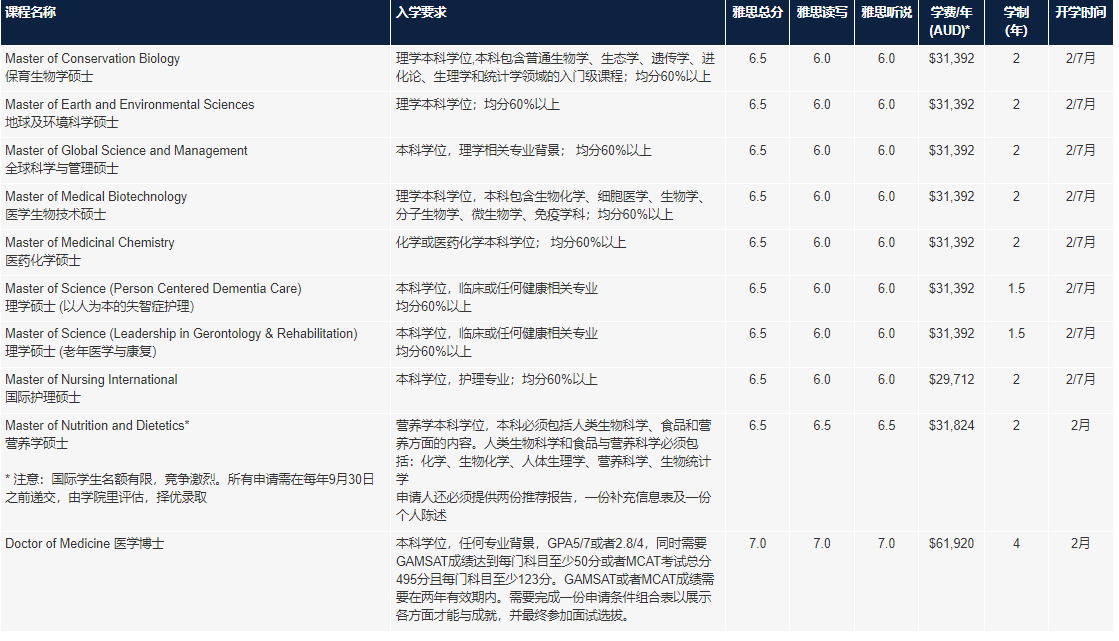Select Master of Science (Person Centered Dementia Care)
1119x641 pixels.
click(x=153, y=288)
